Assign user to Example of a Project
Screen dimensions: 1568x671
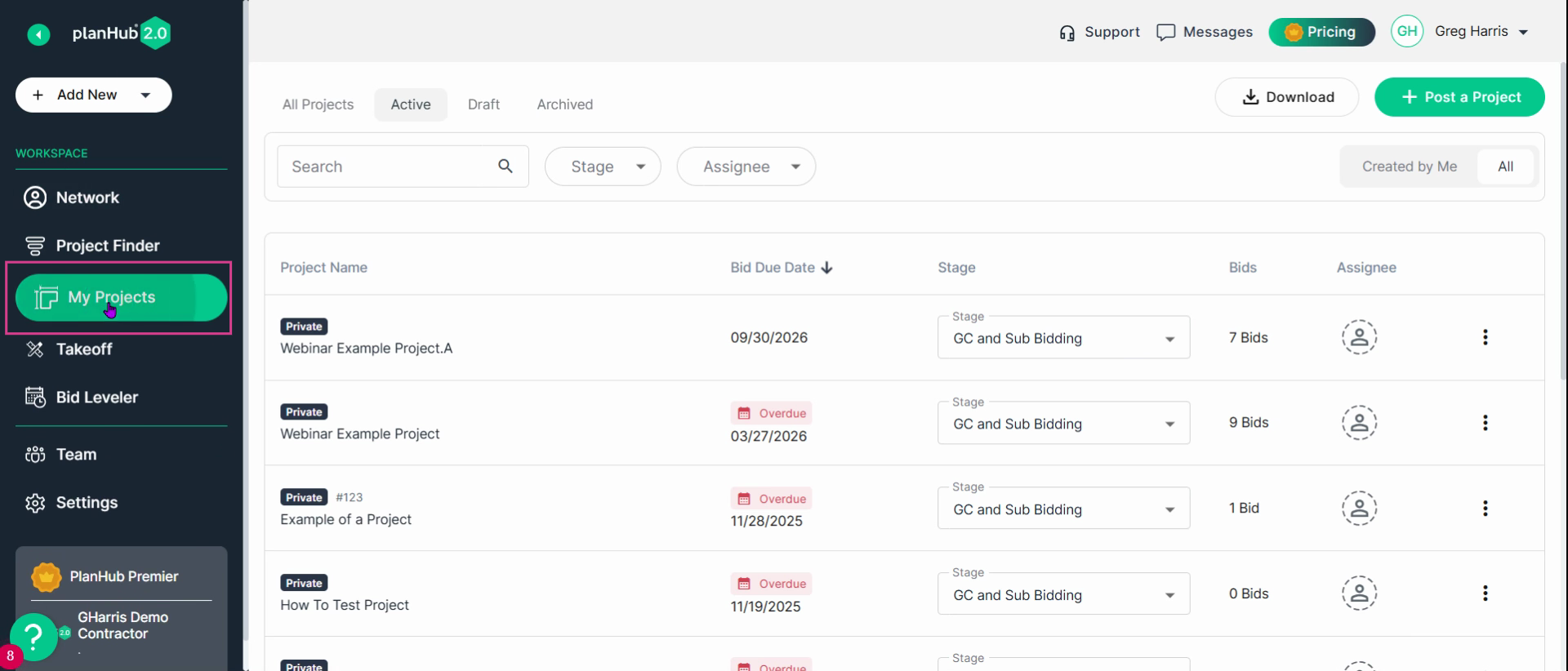click(1359, 509)
